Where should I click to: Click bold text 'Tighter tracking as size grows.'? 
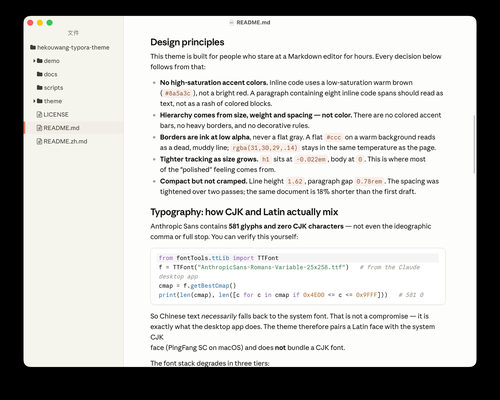pyautogui.click(x=209, y=159)
